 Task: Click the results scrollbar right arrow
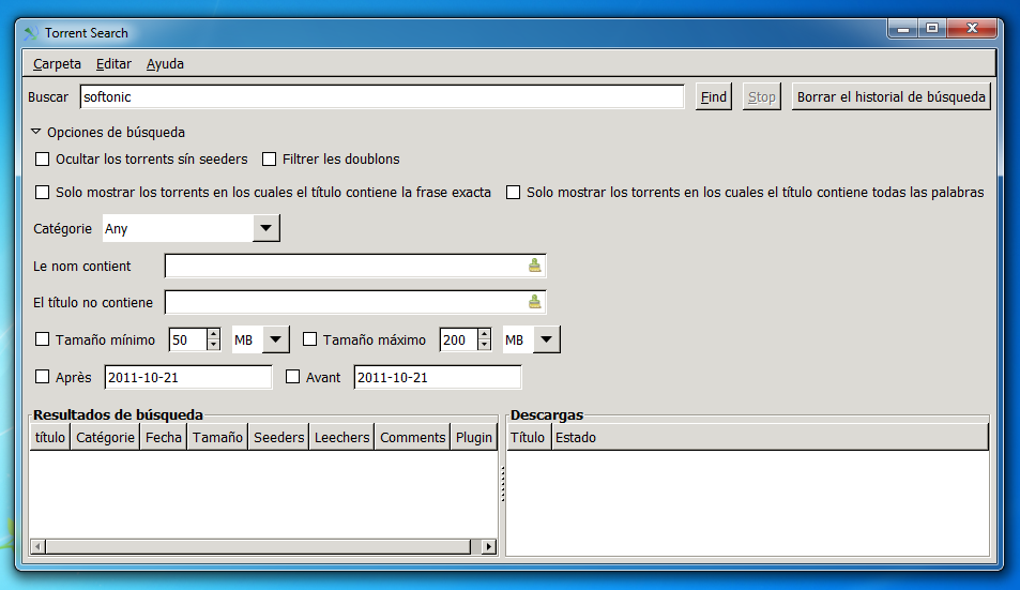(x=489, y=546)
